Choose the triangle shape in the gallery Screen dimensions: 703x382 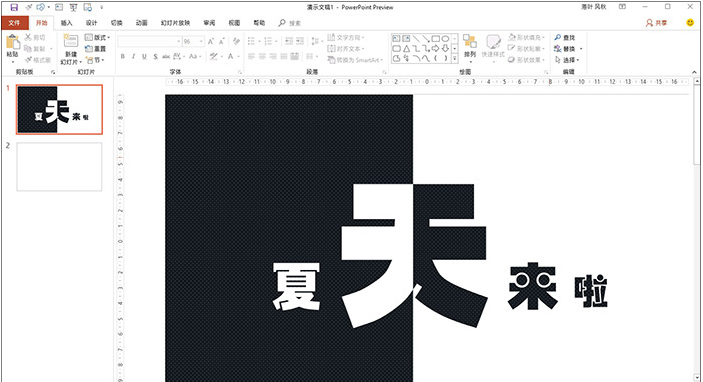[406, 48]
